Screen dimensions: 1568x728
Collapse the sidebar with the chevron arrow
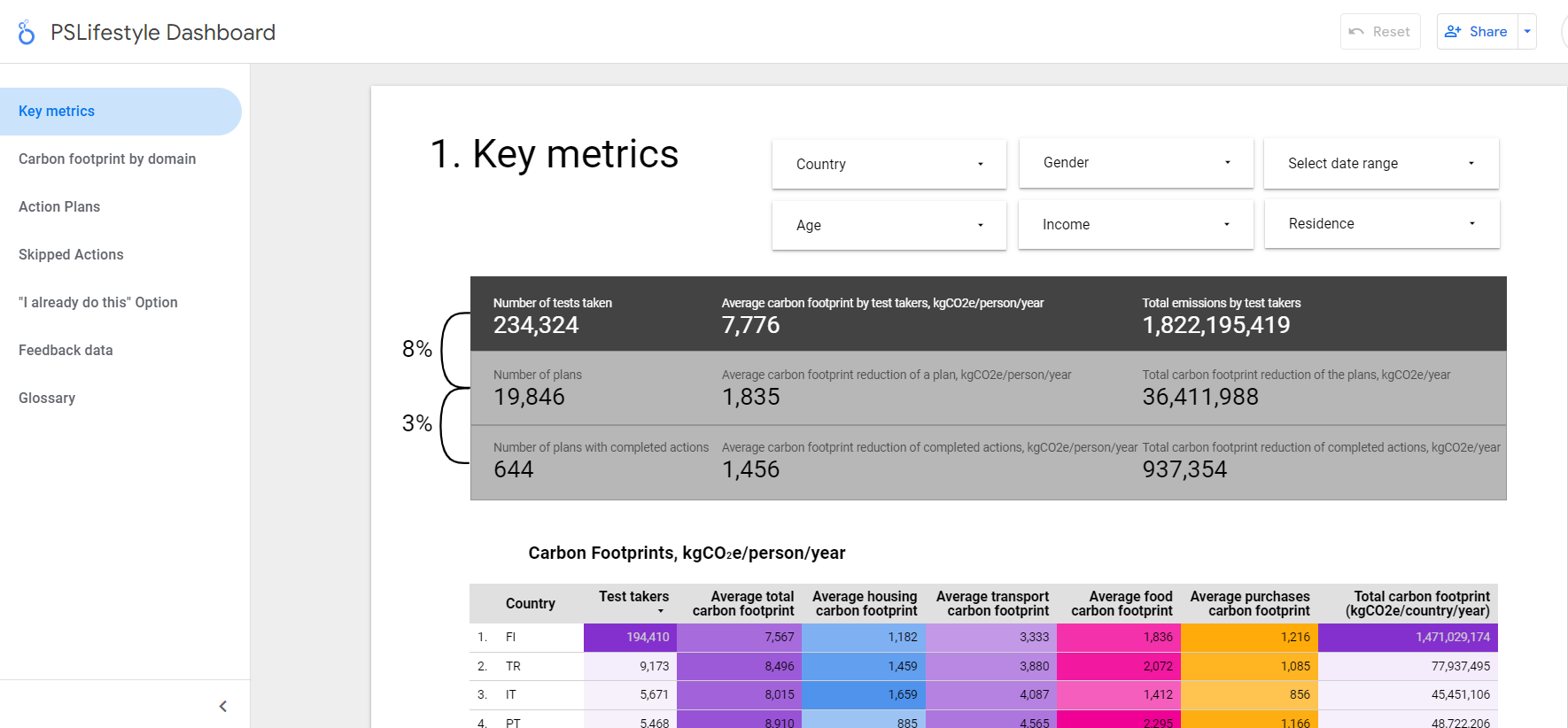[223, 706]
